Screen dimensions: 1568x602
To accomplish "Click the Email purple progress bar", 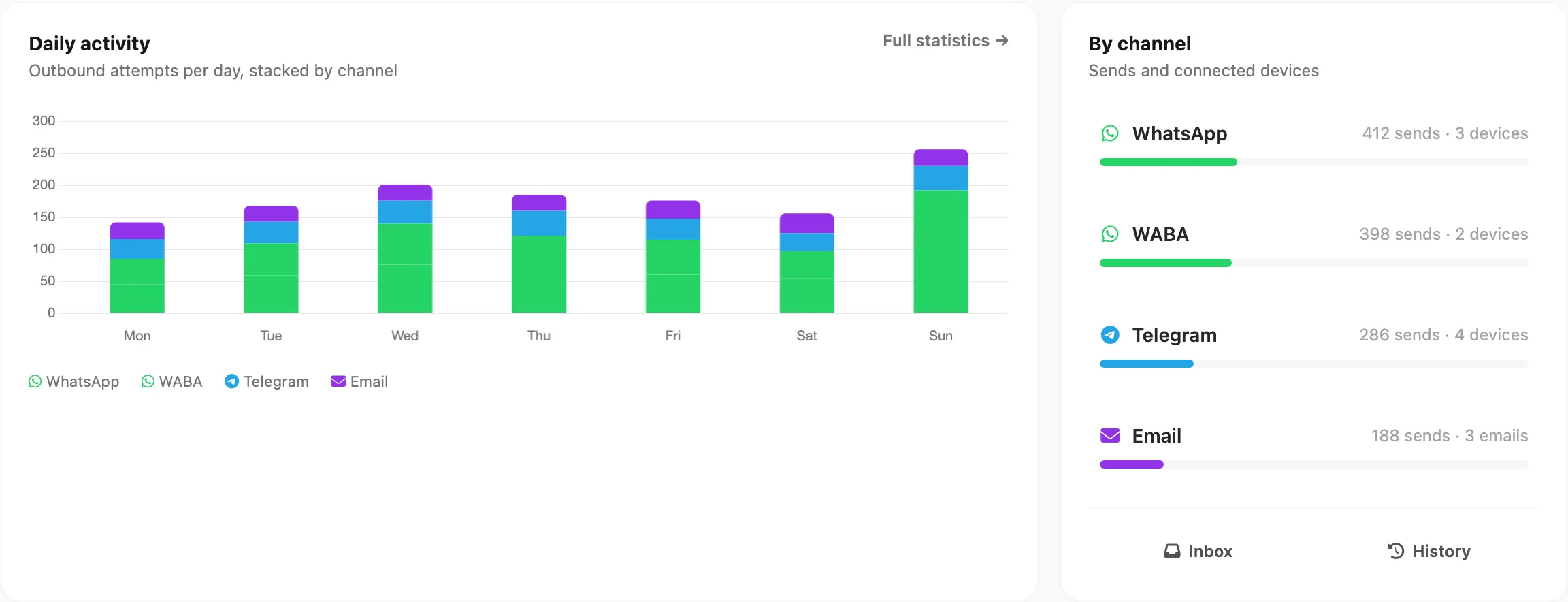I will coord(1132,464).
